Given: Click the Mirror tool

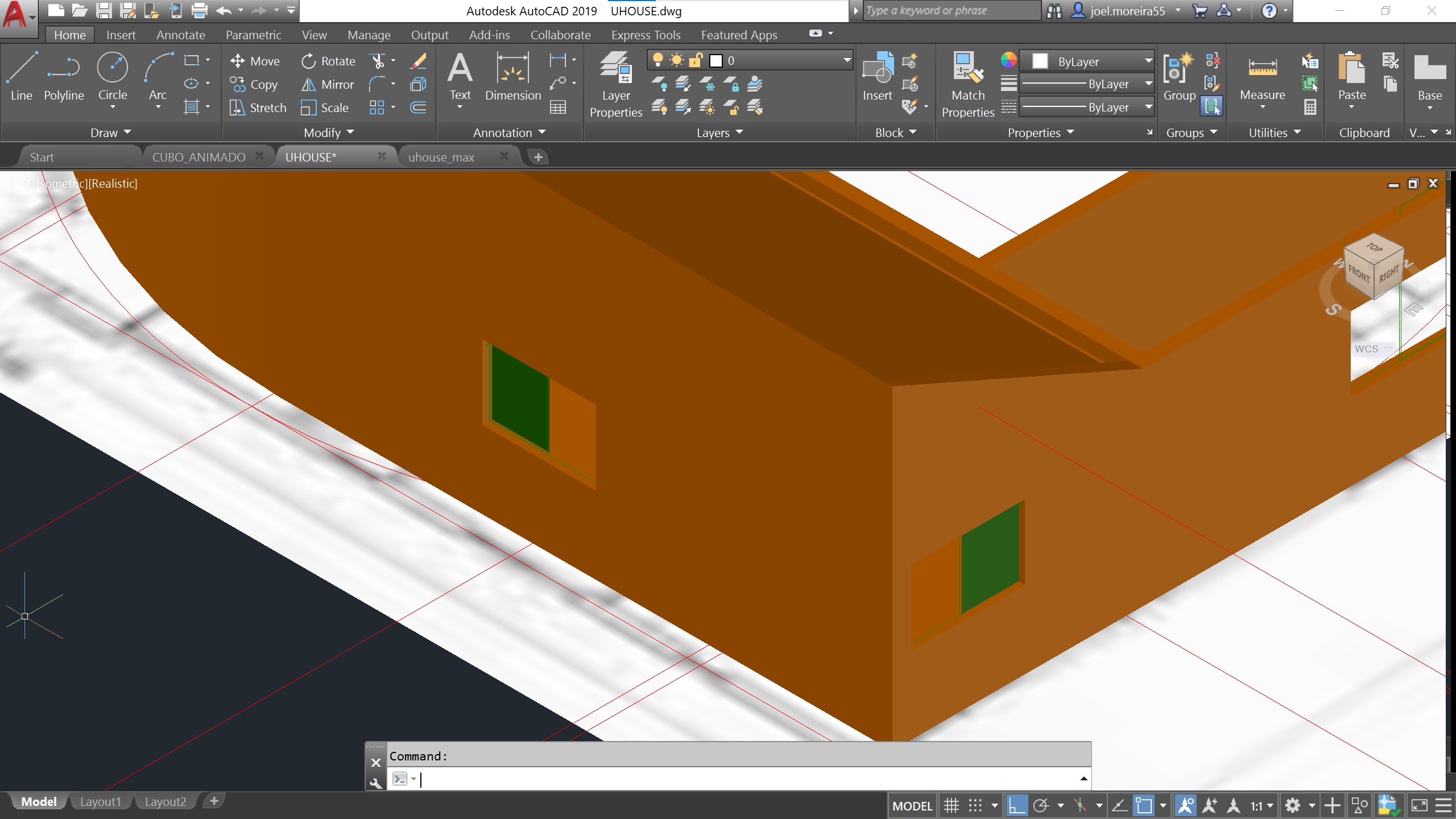Looking at the screenshot, I should tap(328, 84).
